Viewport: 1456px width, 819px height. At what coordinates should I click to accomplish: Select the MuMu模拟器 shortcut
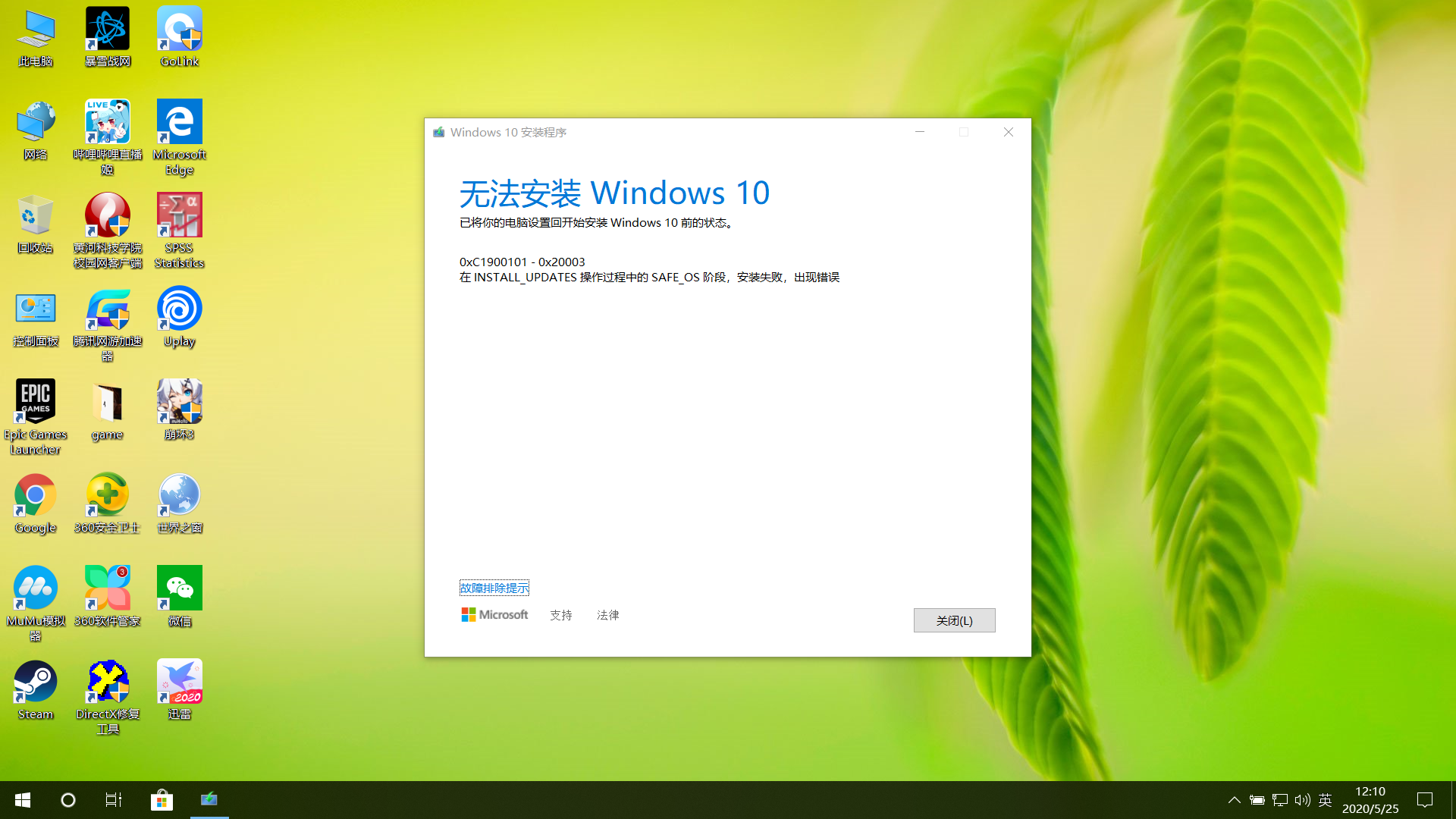coord(36,604)
